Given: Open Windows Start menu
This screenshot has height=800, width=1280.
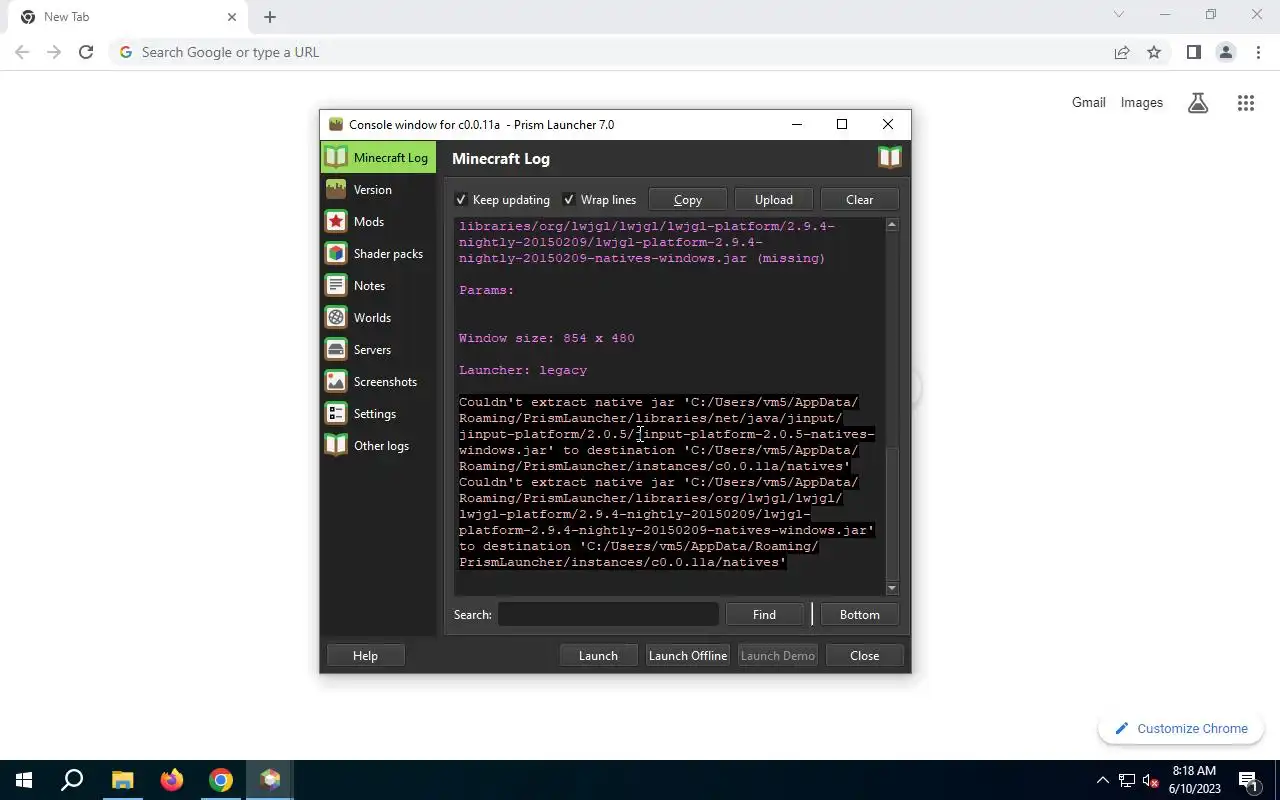Looking at the screenshot, I should pyautogui.click(x=24, y=780).
